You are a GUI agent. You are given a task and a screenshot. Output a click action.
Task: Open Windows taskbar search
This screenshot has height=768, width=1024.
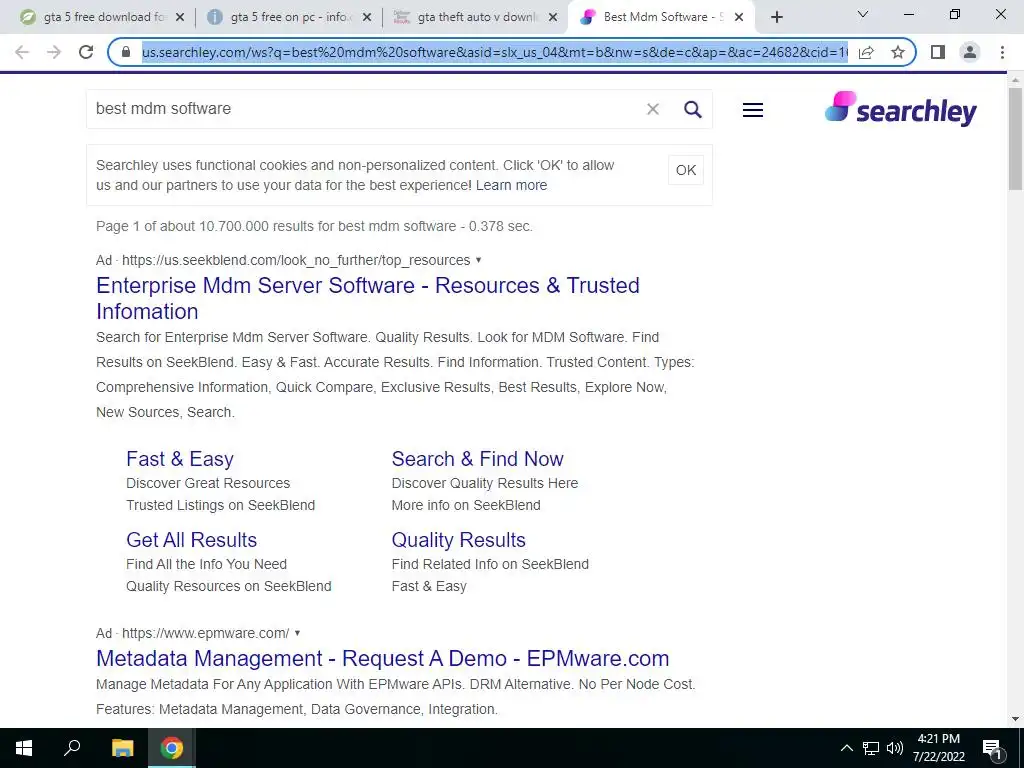tap(72, 748)
